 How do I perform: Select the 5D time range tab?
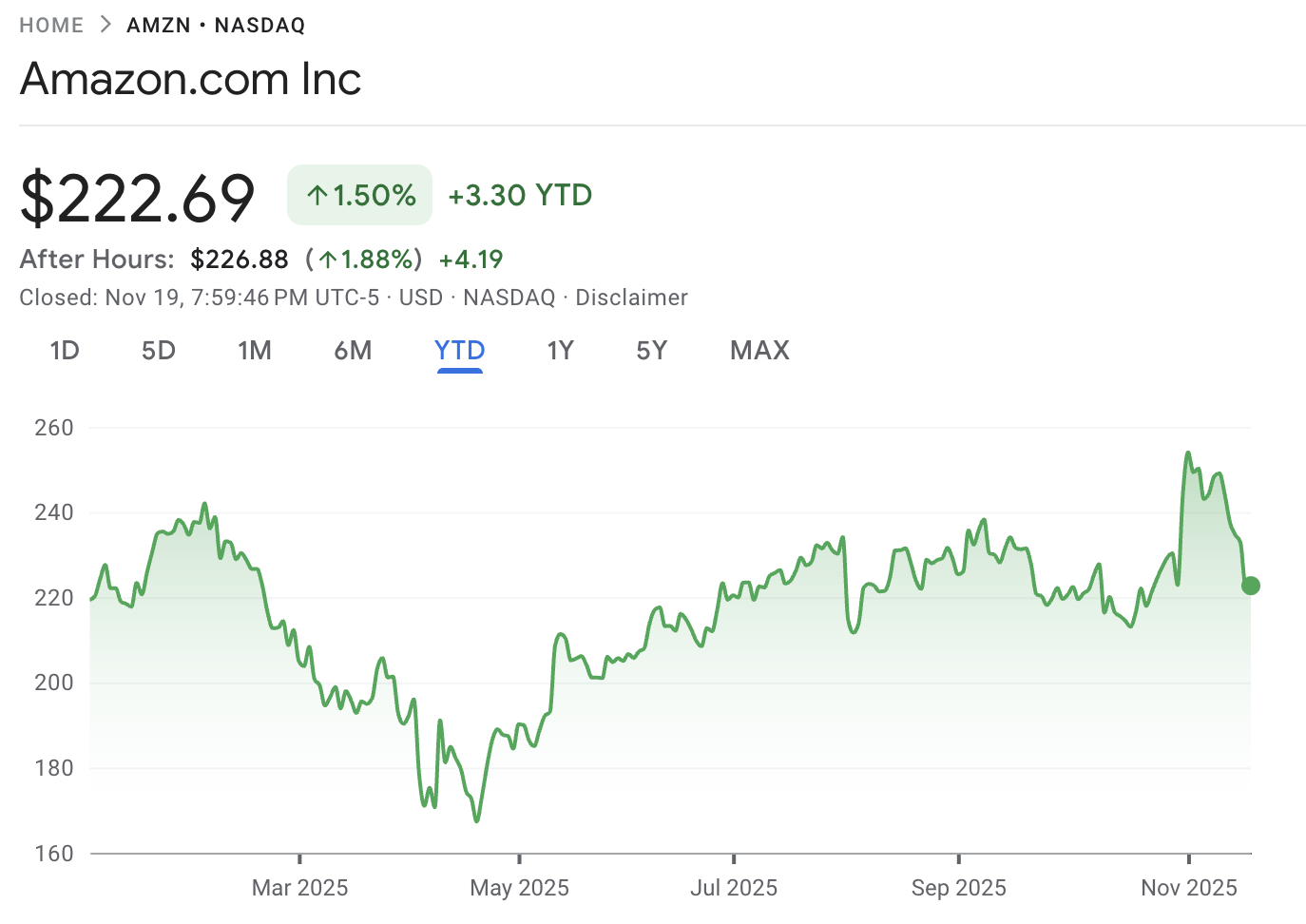(x=158, y=350)
